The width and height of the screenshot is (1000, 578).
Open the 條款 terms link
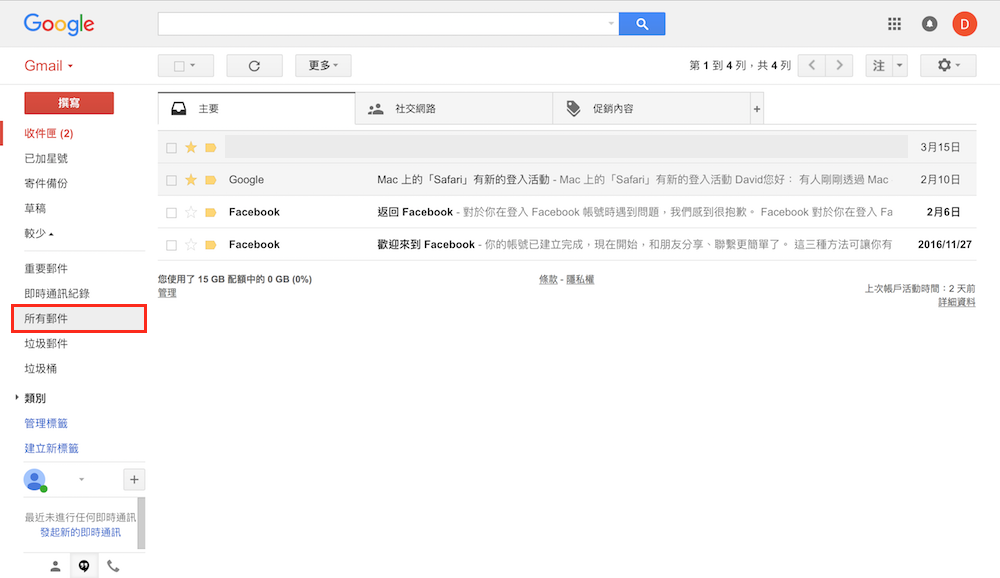(x=548, y=279)
